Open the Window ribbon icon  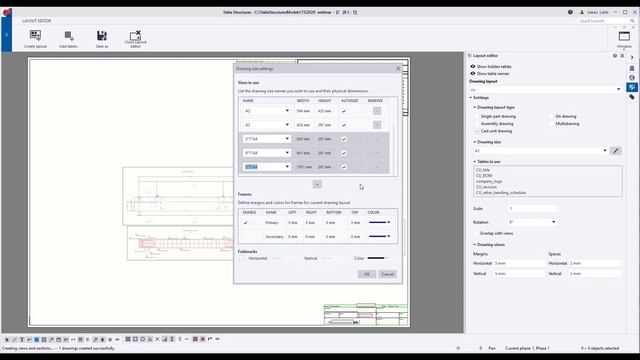point(624,36)
